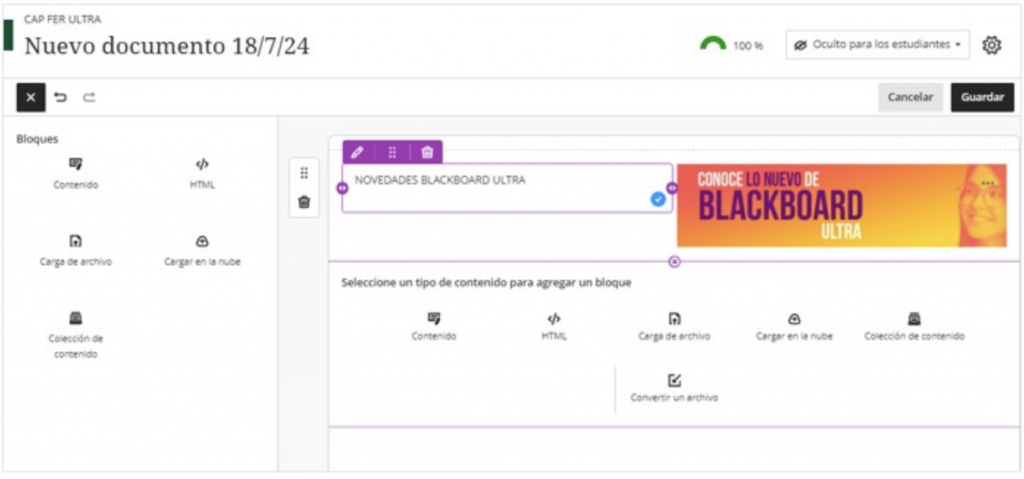The height and width of the screenshot is (479, 1024).
Task: Add an HTML block in the new row
Action: coord(554,326)
